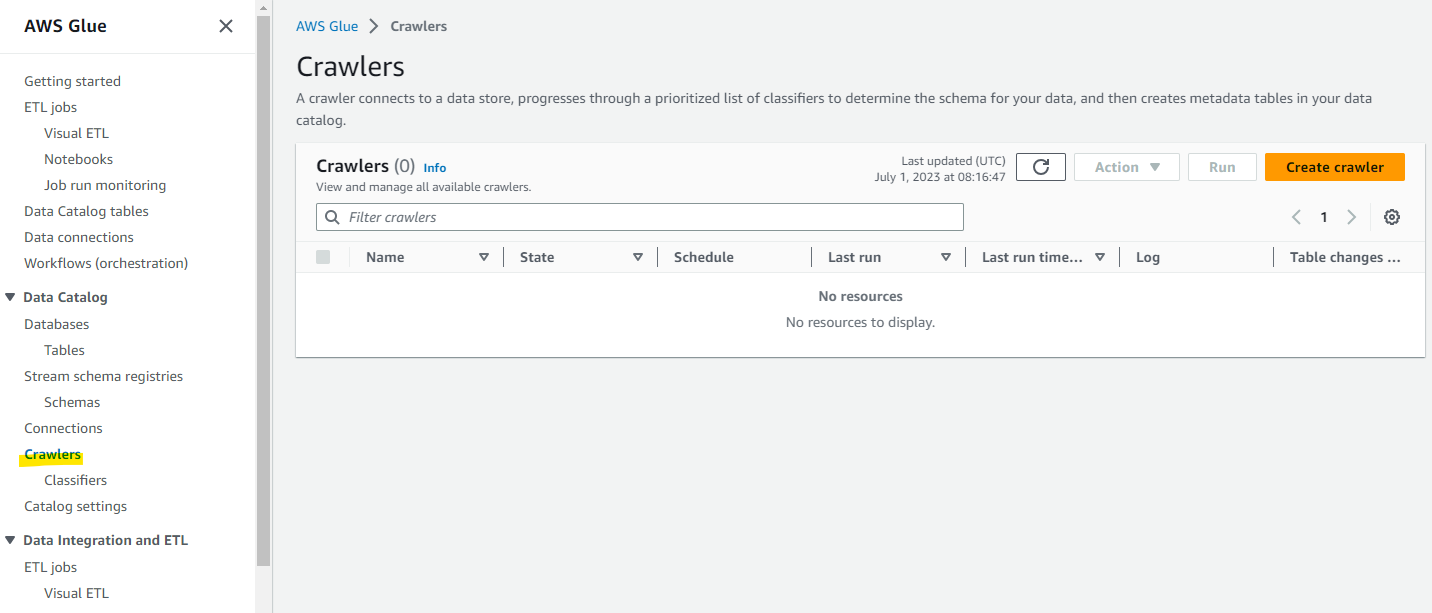Collapse the Data Catalog section
This screenshot has width=1432, height=613.
tap(10, 297)
